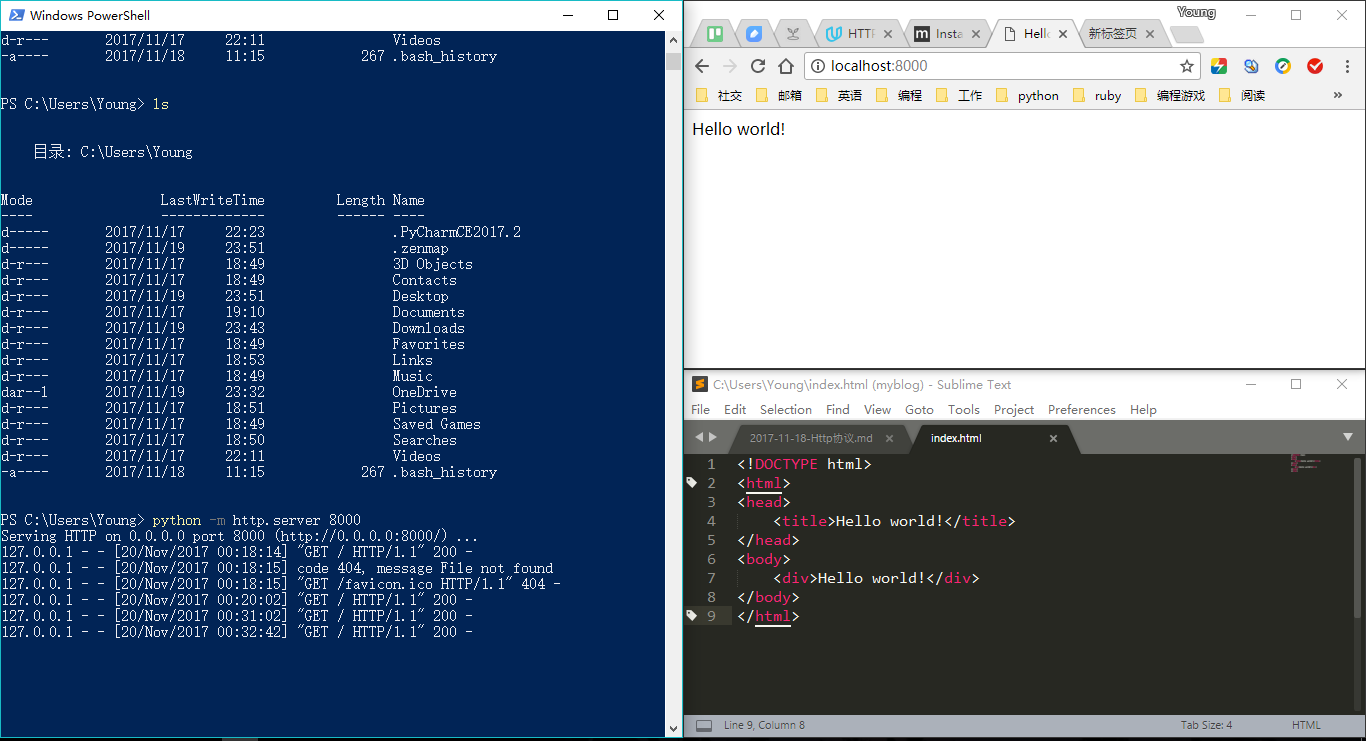Switch to the pinned Trello tab
1366x741 pixels.
(x=715, y=34)
